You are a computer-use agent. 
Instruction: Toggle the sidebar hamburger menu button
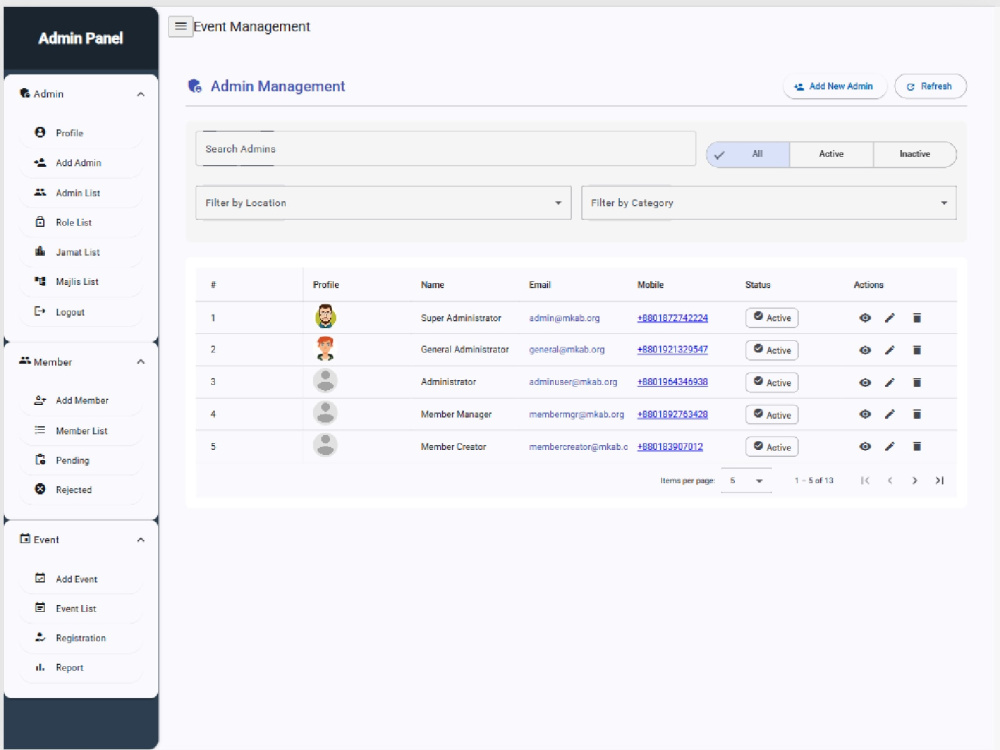pos(180,26)
